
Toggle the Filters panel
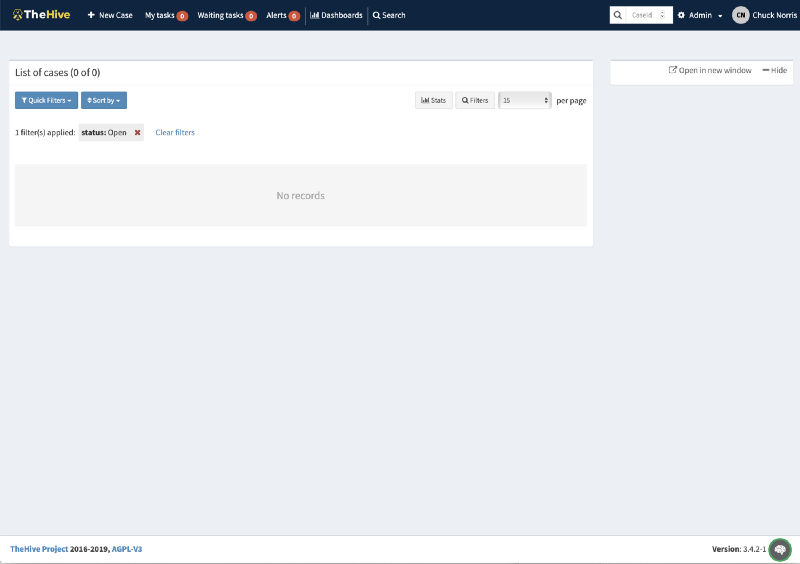tap(475, 100)
